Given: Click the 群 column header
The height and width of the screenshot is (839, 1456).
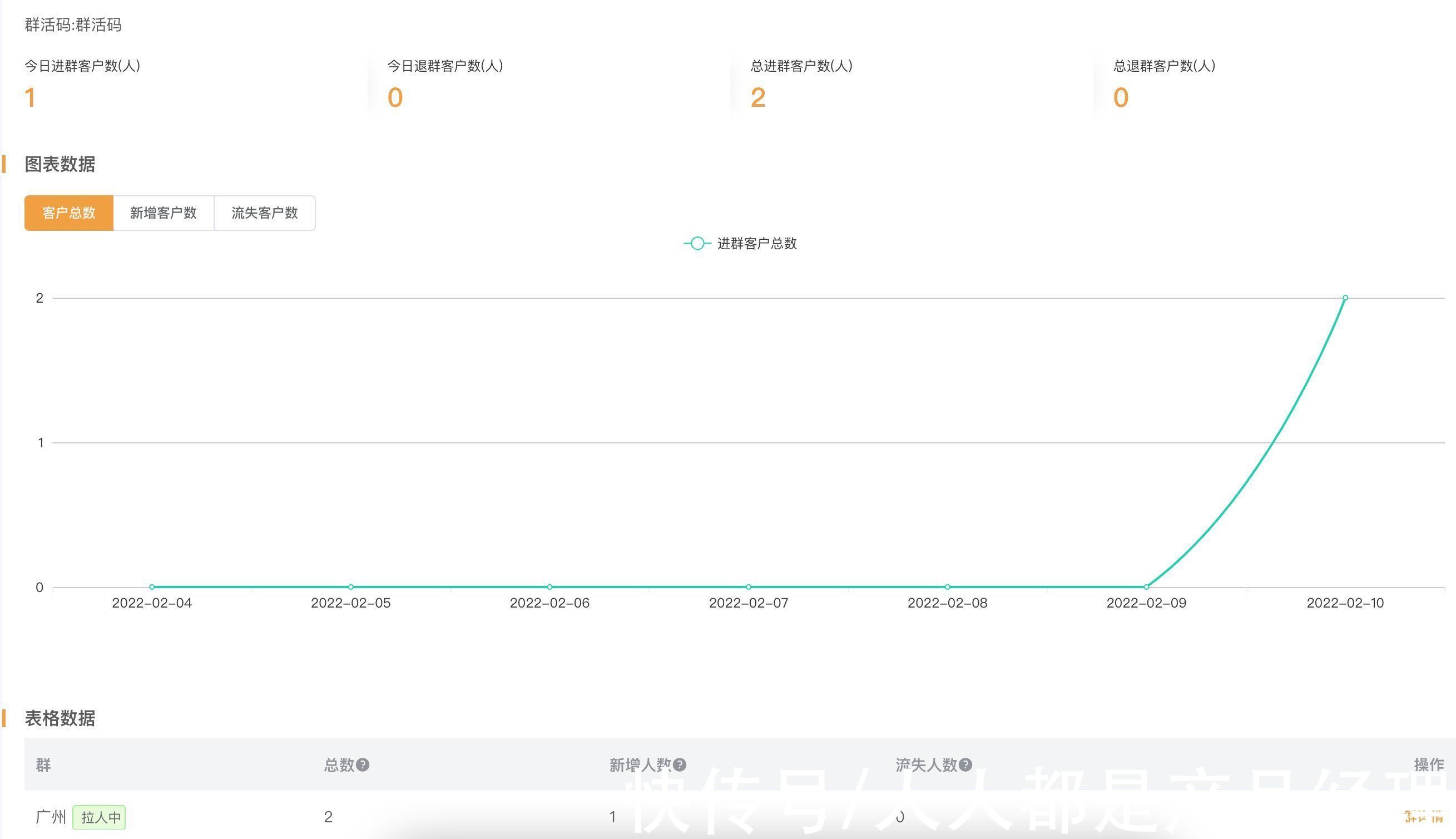Looking at the screenshot, I should [43, 764].
